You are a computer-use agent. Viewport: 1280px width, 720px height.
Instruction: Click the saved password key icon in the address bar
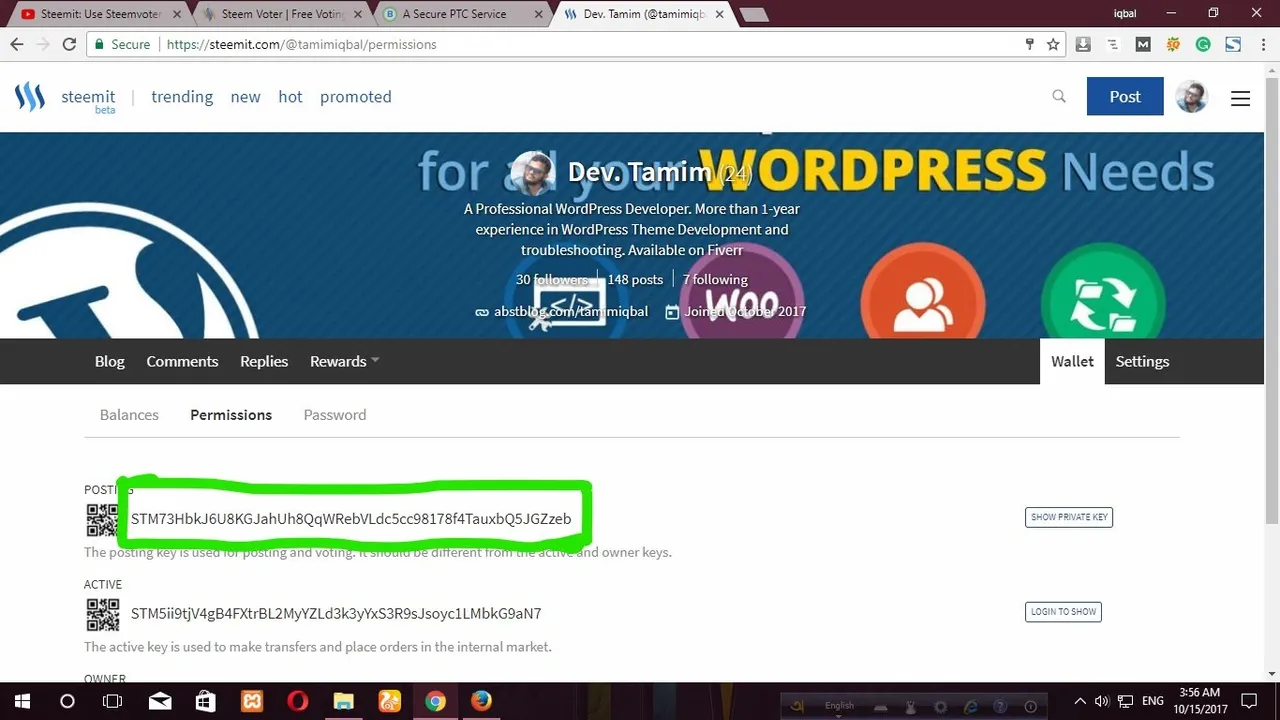coord(1030,44)
